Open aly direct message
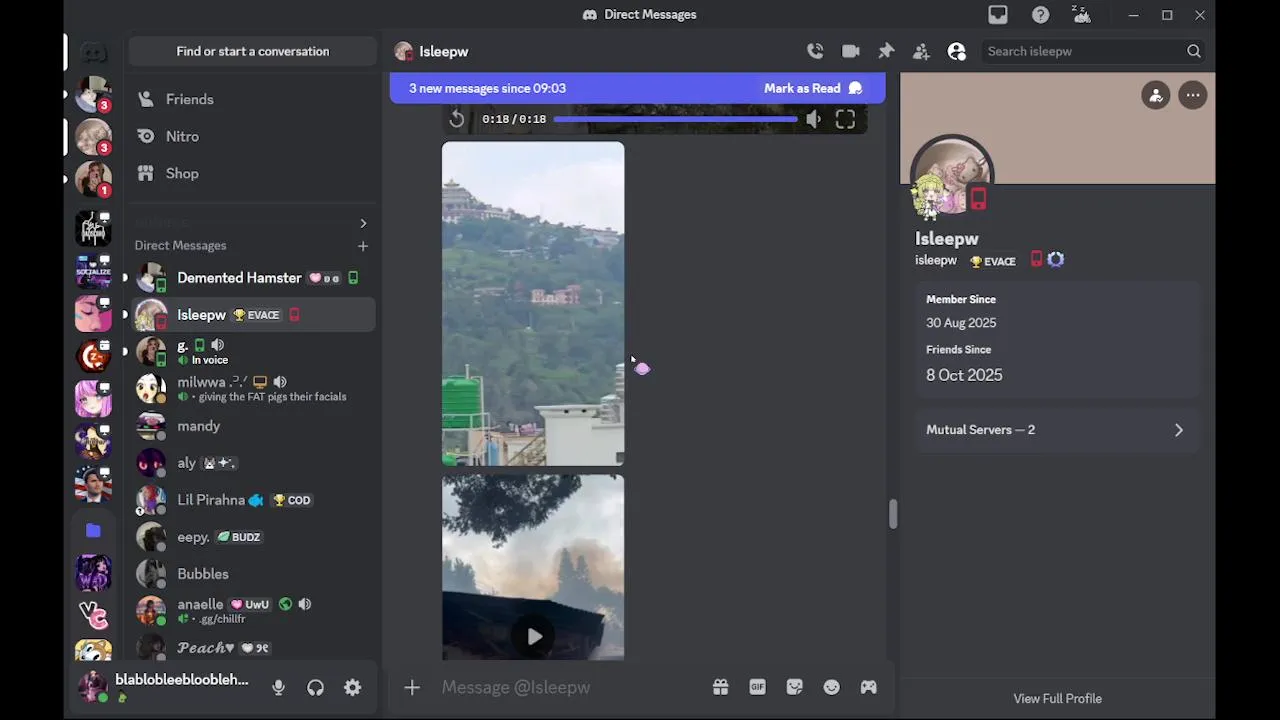Screen dimensions: 1280x720 click(x=252, y=463)
